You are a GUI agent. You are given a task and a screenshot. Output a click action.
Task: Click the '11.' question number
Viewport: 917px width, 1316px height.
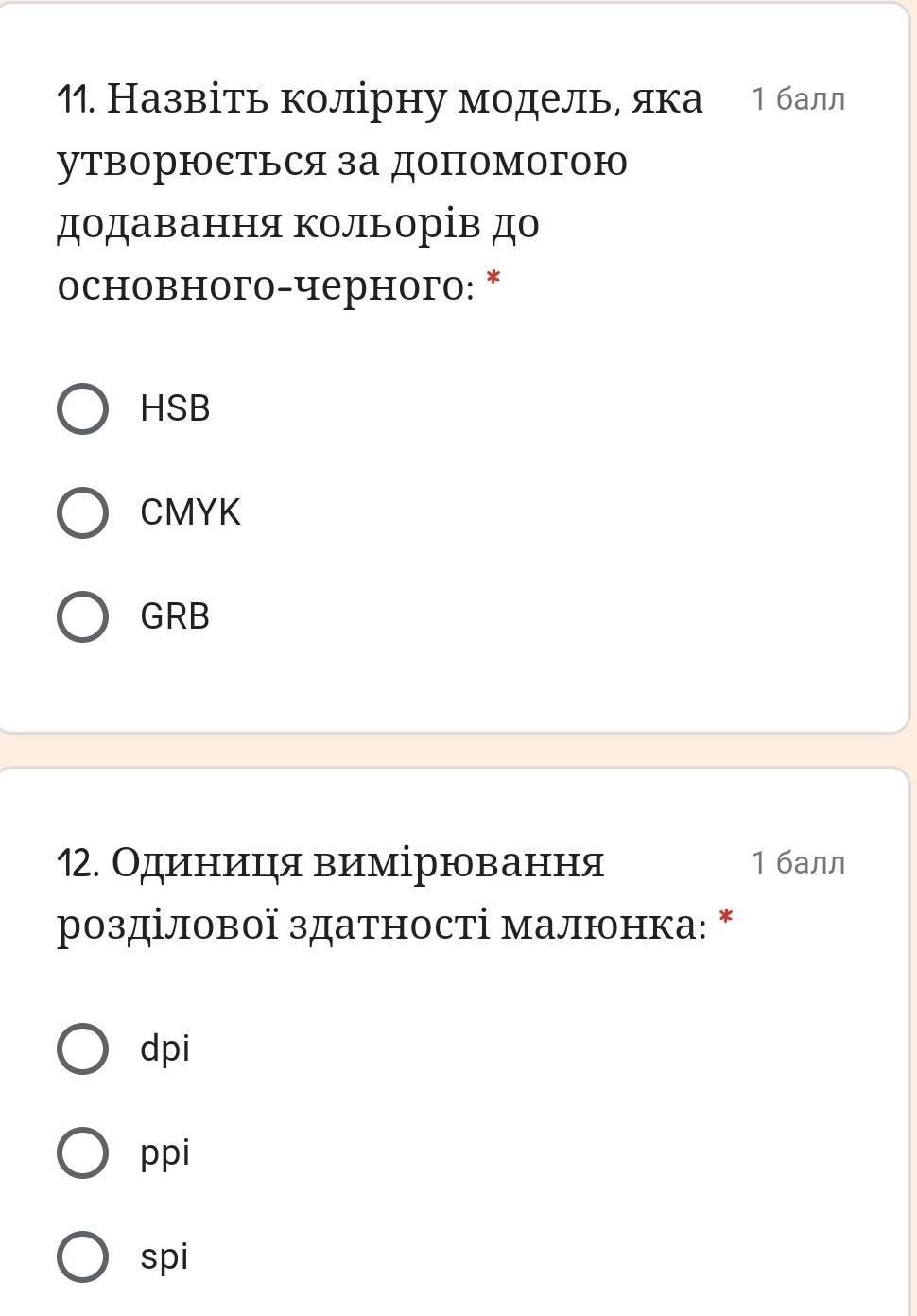[77, 98]
